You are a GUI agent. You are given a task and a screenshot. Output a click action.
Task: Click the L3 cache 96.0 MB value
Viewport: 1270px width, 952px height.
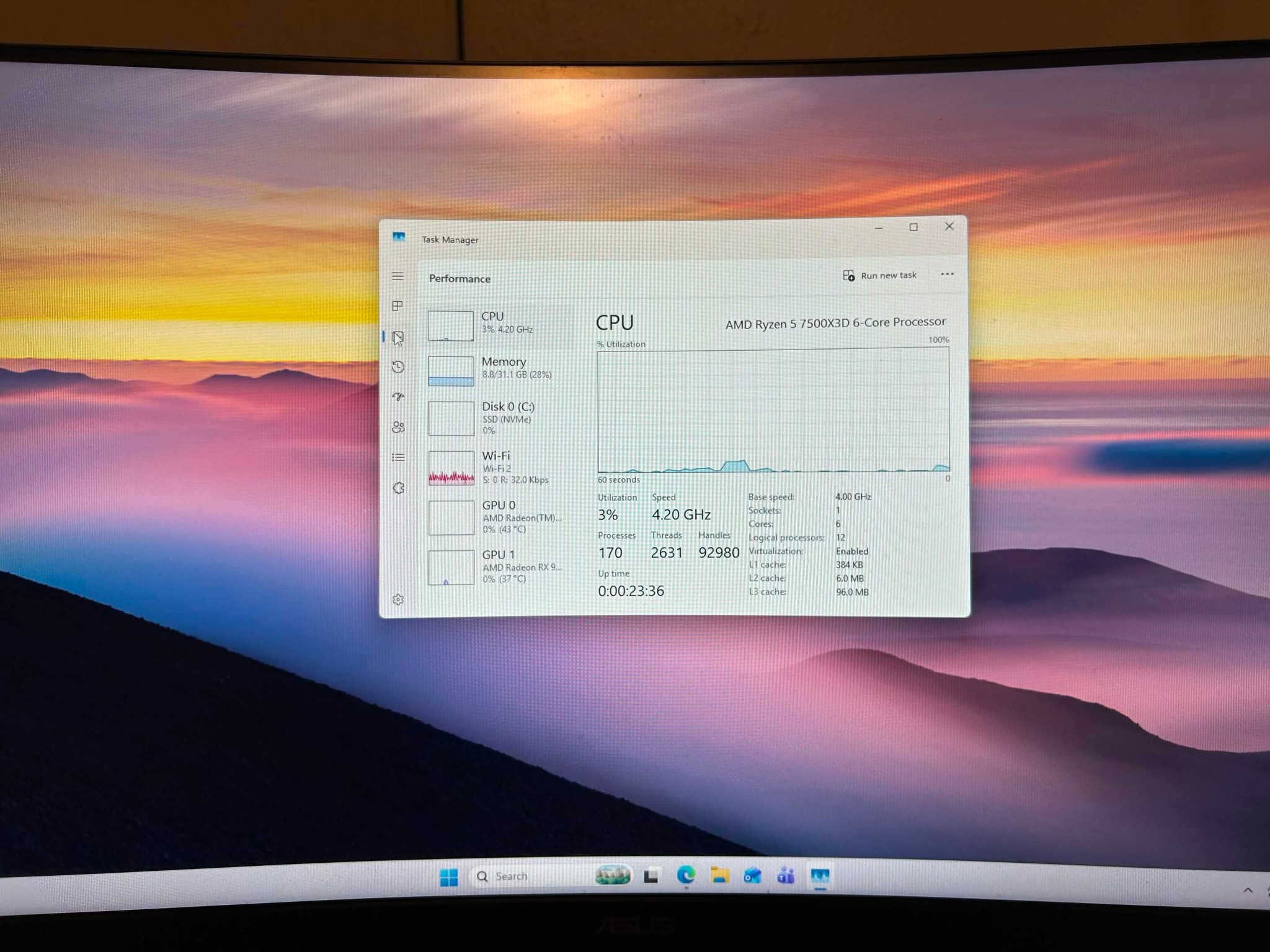pyautogui.click(x=852, y=592)
